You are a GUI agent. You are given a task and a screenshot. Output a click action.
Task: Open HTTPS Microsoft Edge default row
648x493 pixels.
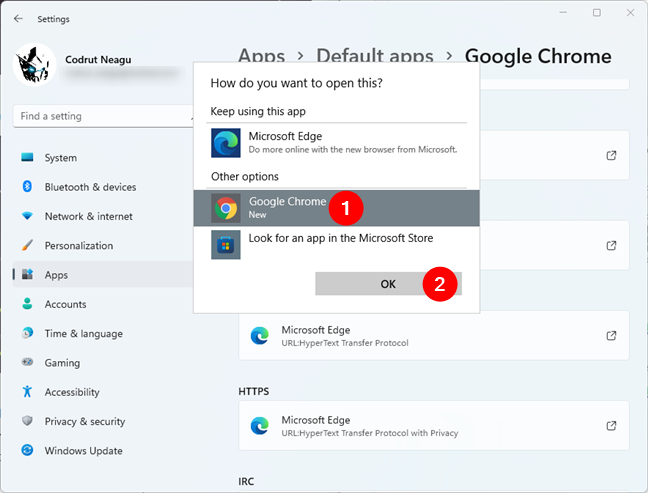(434, 426)
